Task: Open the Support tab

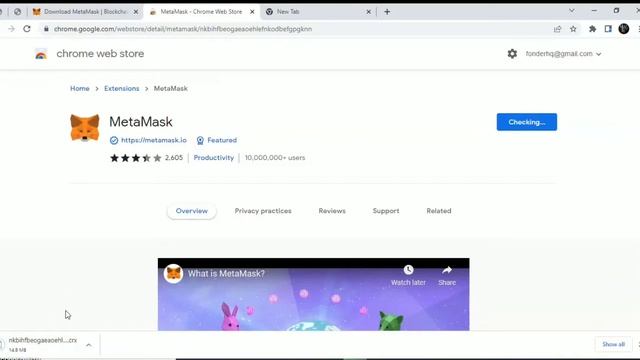Action: tap(386, 211)
